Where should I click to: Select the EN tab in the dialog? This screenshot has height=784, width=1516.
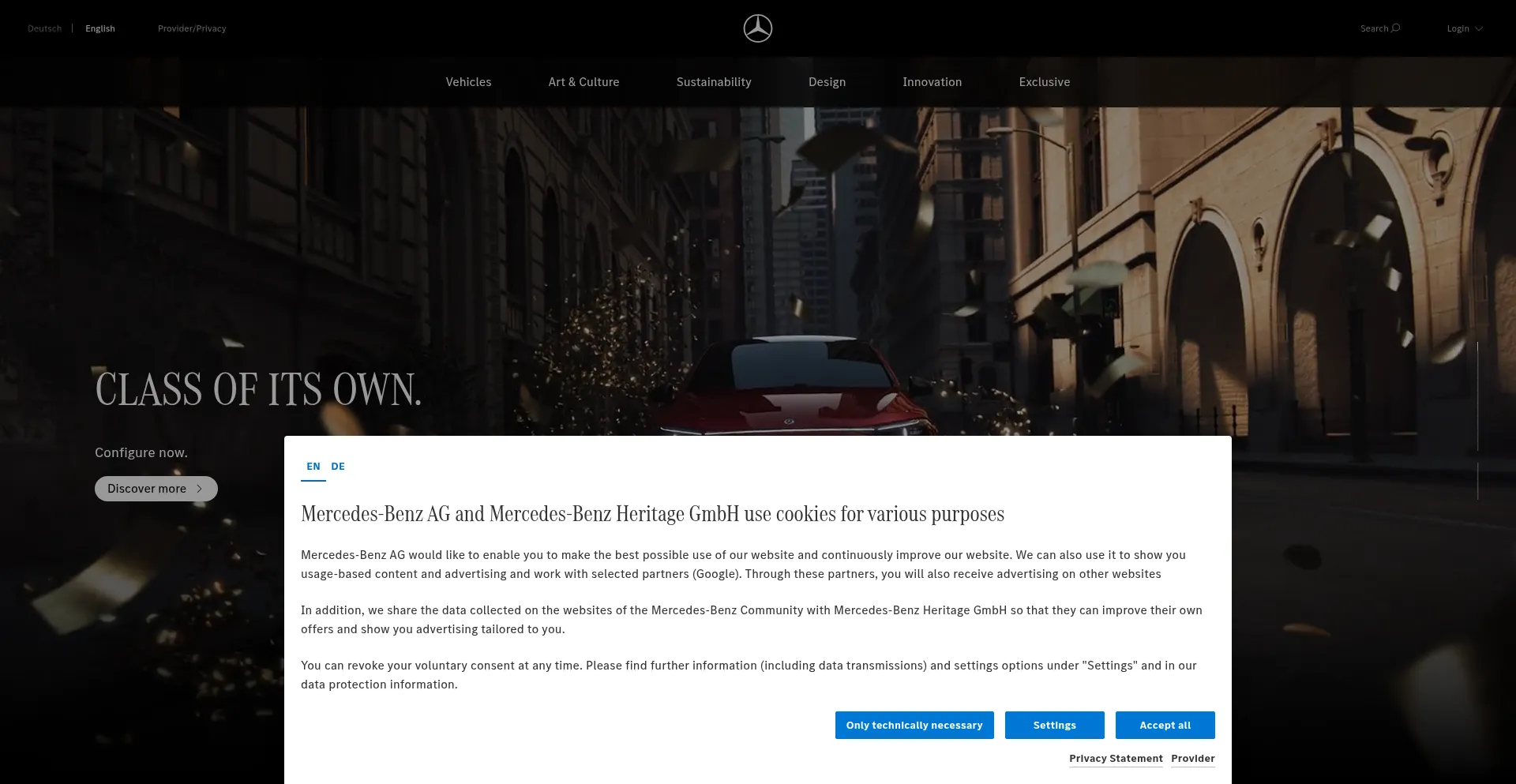coord(313,466)
